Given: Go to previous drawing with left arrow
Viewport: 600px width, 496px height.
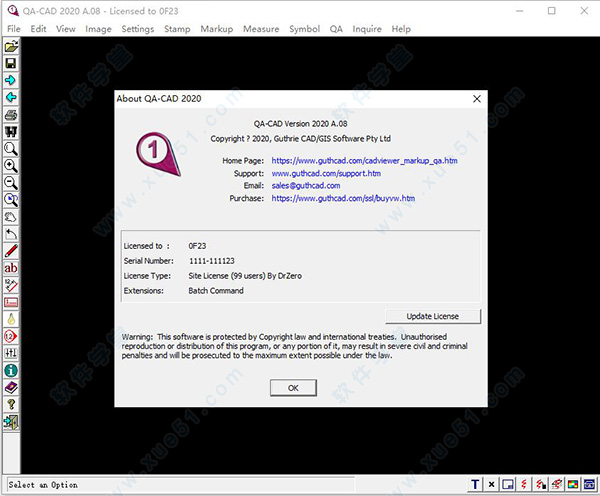Looking at the screenshot, I should pyautogui.click(x=11, y=97).
